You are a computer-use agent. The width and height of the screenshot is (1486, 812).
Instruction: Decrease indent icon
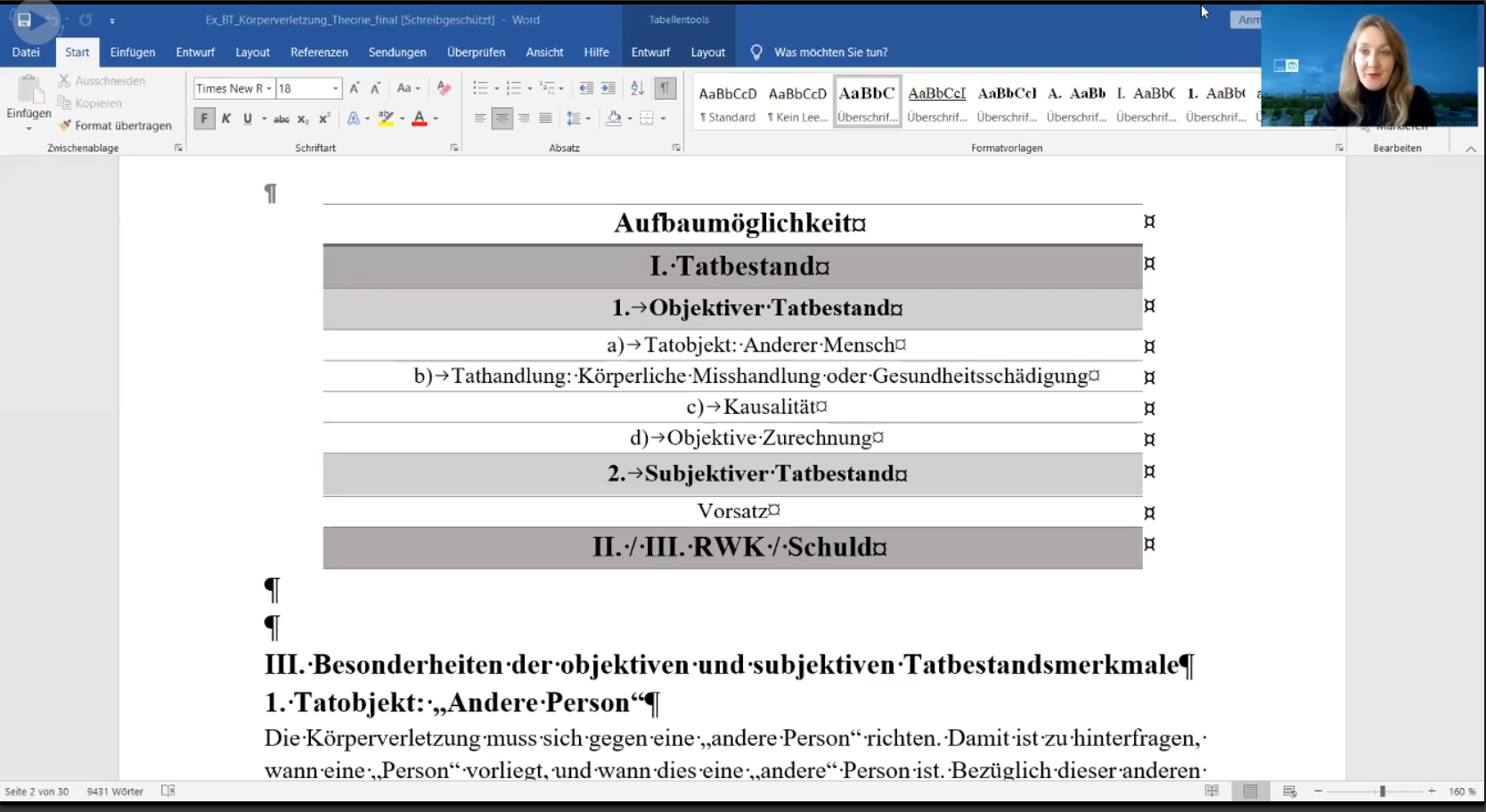click(x=586, y=88)
